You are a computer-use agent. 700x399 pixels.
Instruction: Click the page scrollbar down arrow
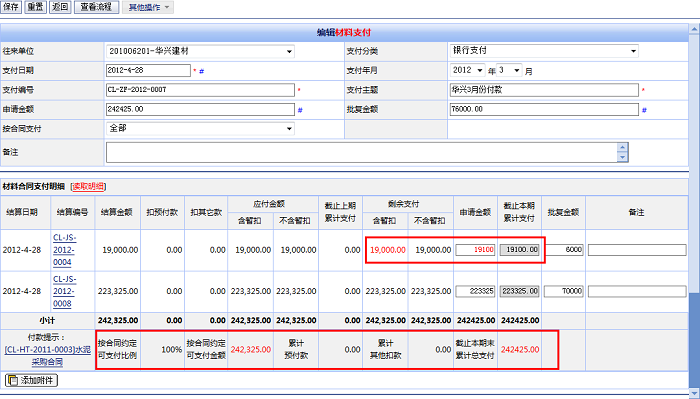point(694,393)
